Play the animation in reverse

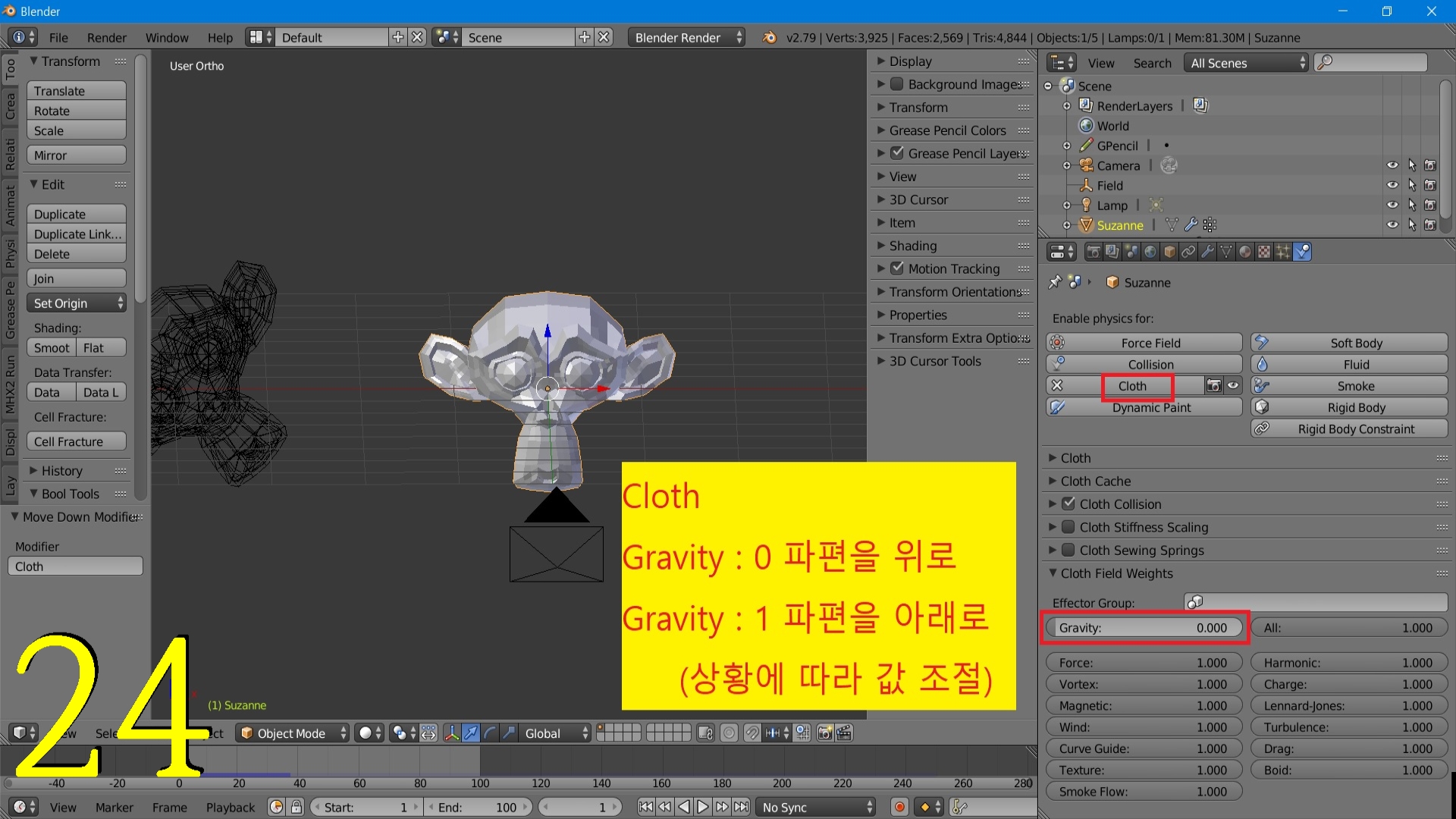click(684, 808)
